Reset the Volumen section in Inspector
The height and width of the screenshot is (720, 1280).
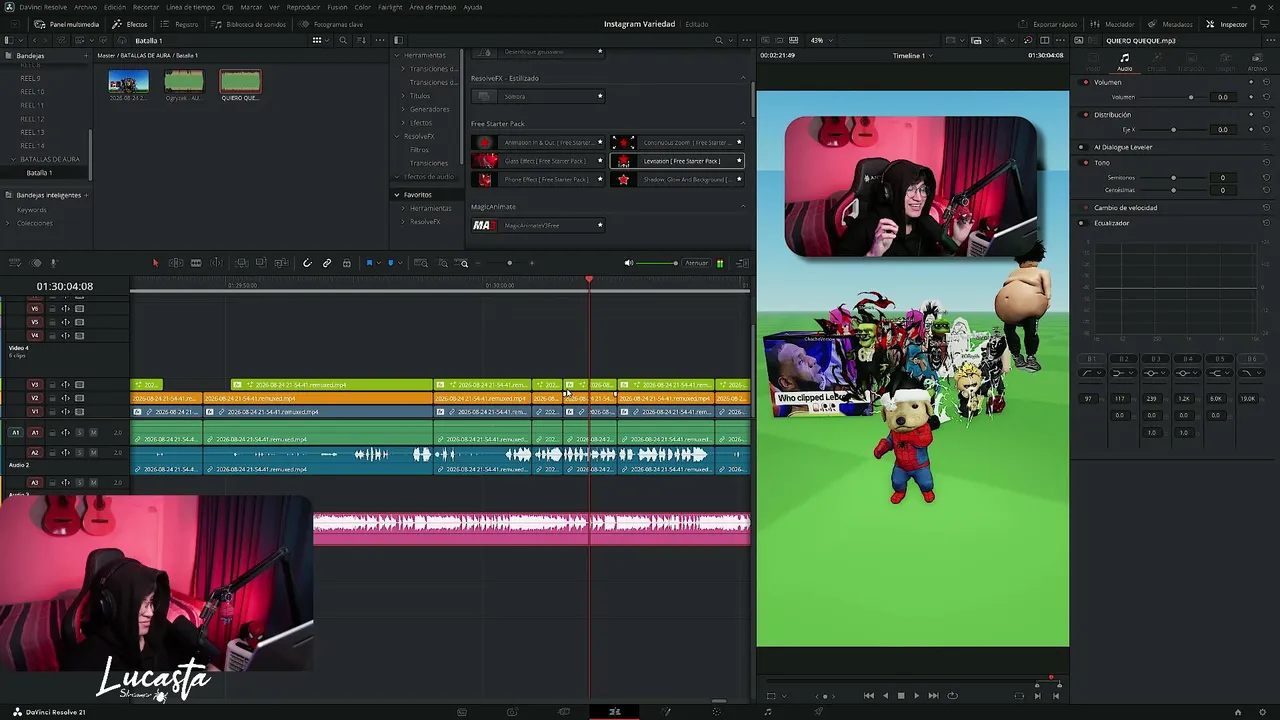pyautogui.click(x=1266, y=82)
